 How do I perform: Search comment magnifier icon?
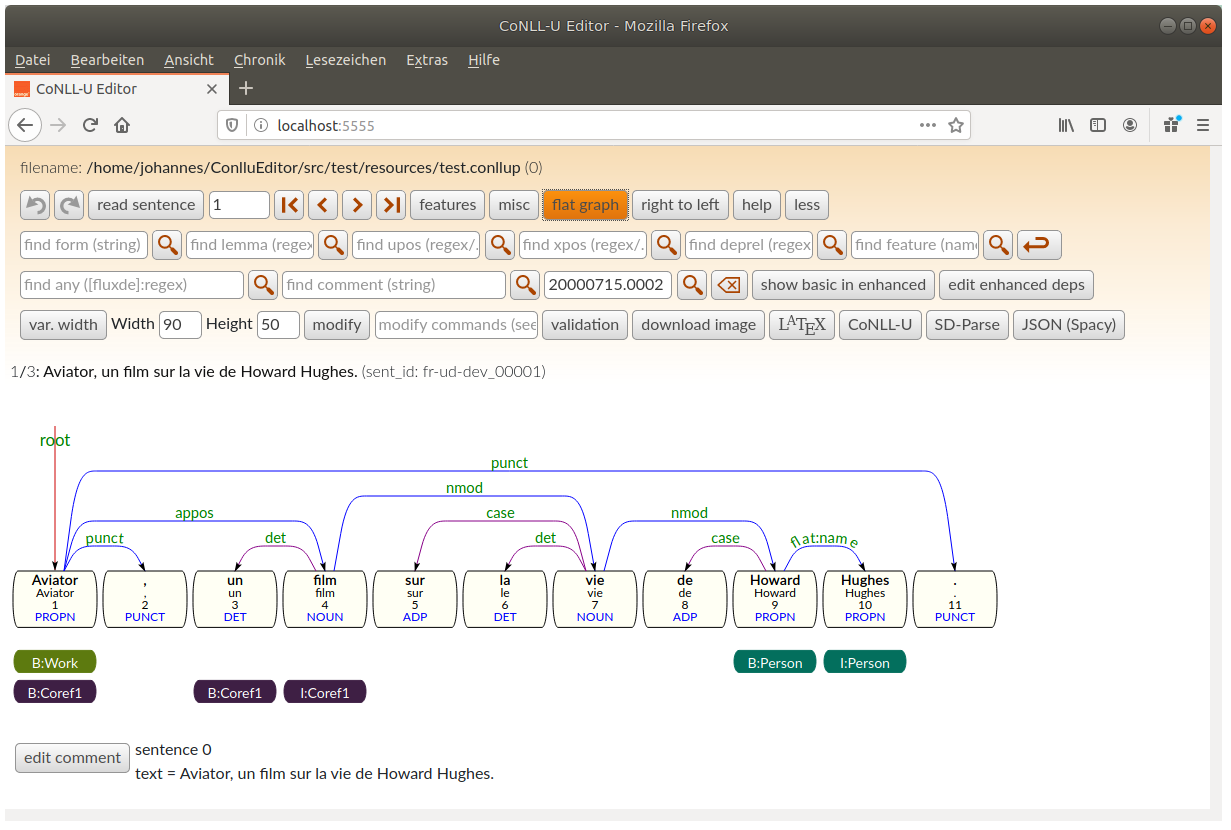525,285
